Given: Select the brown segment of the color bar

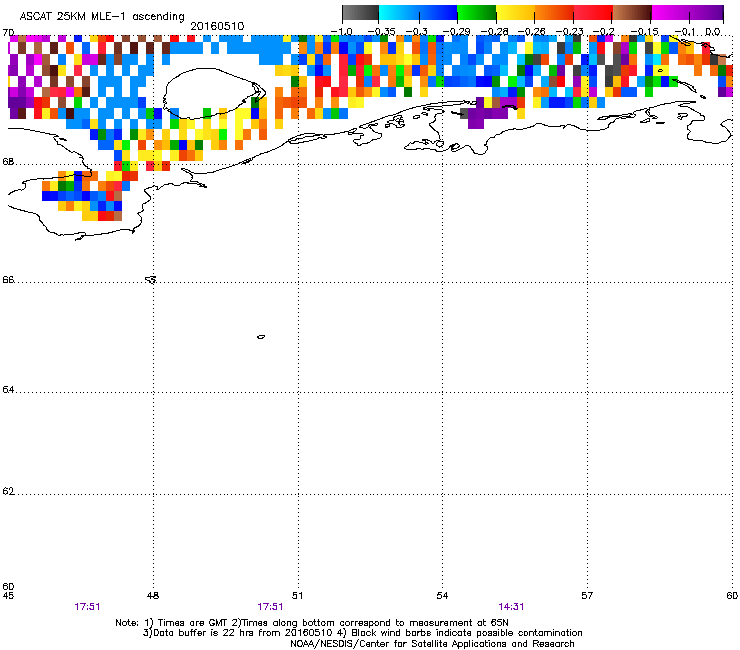Looking at the screenshot, I should coord(632,13).
